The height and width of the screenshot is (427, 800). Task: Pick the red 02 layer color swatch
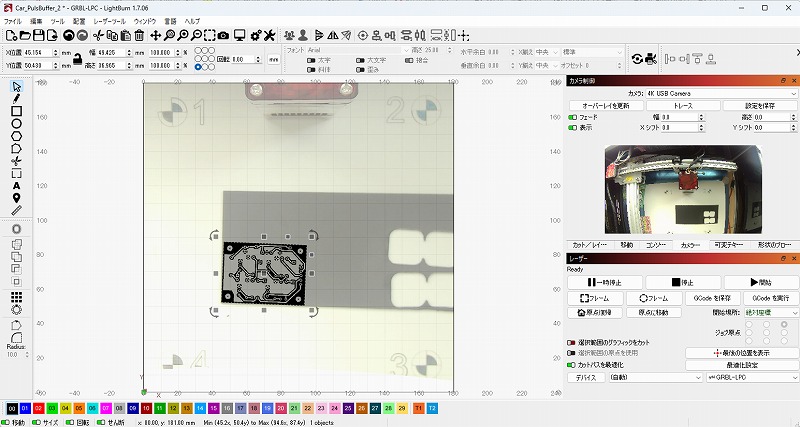coord(37,409)
